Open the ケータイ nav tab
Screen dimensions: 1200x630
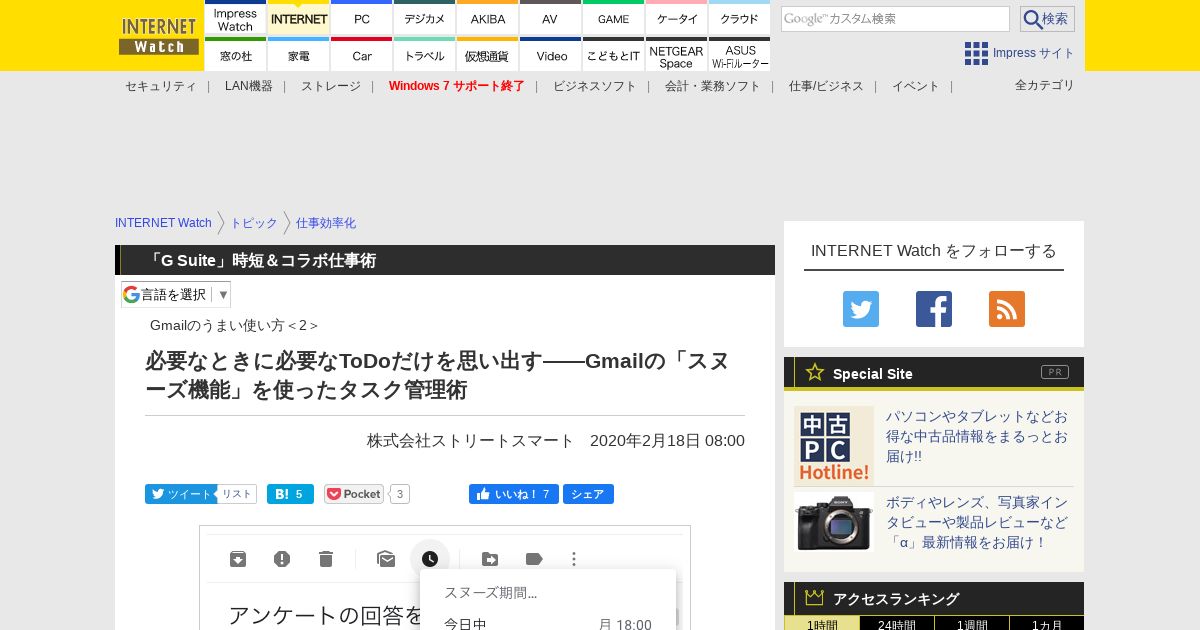click(x=677, y=18)
